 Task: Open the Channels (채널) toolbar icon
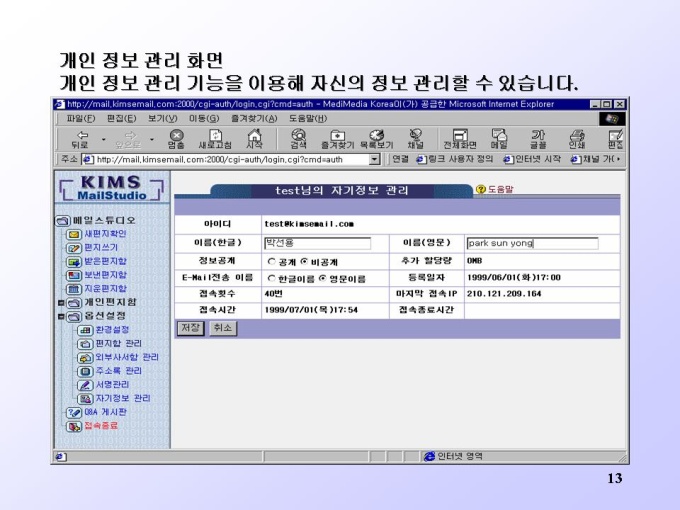[x=415, y=139]
